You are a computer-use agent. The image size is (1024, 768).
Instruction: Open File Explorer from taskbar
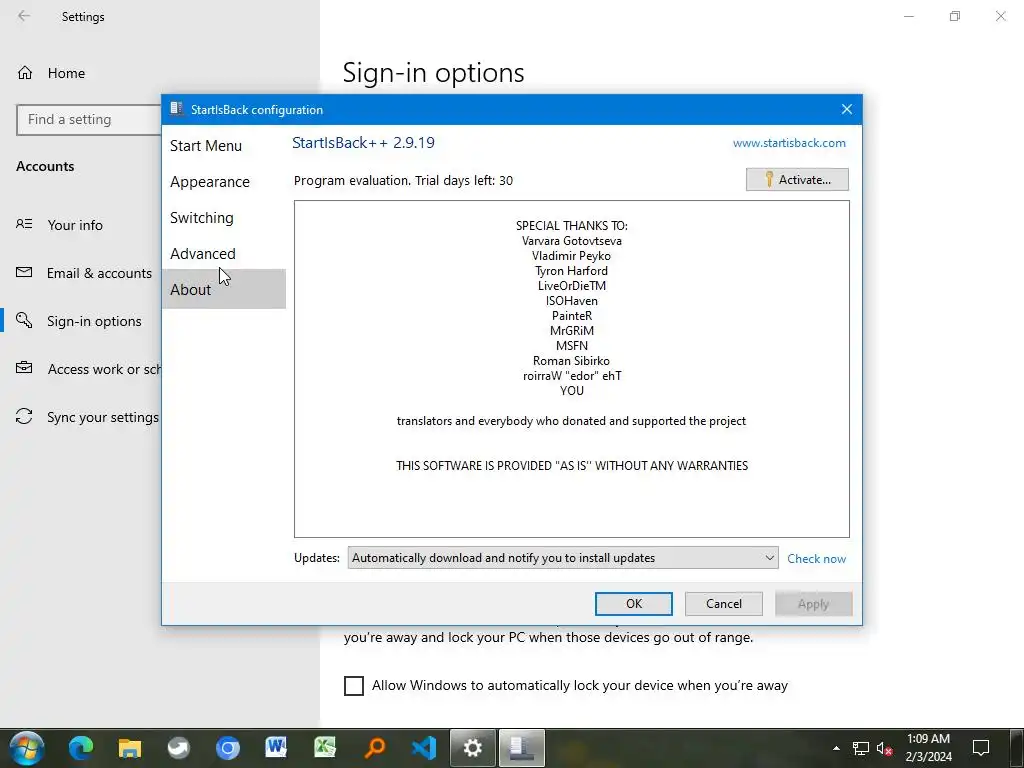129,748
